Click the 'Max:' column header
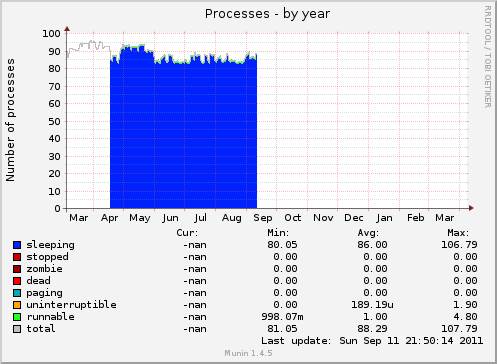 coord(458,233)
